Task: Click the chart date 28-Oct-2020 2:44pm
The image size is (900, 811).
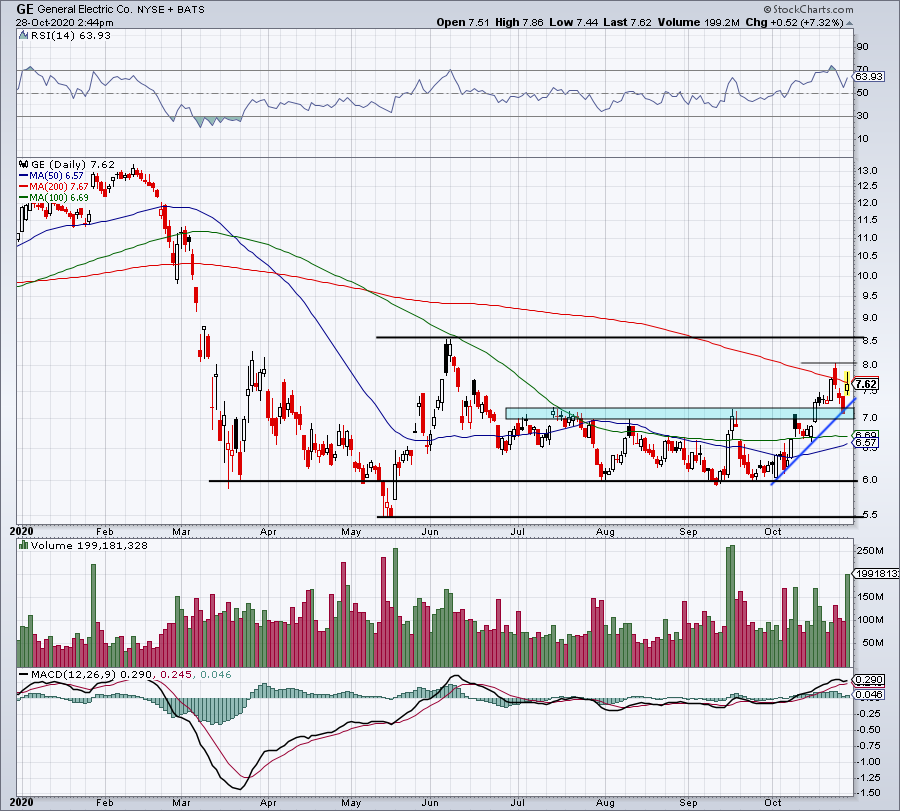Action: coord(64,23)
